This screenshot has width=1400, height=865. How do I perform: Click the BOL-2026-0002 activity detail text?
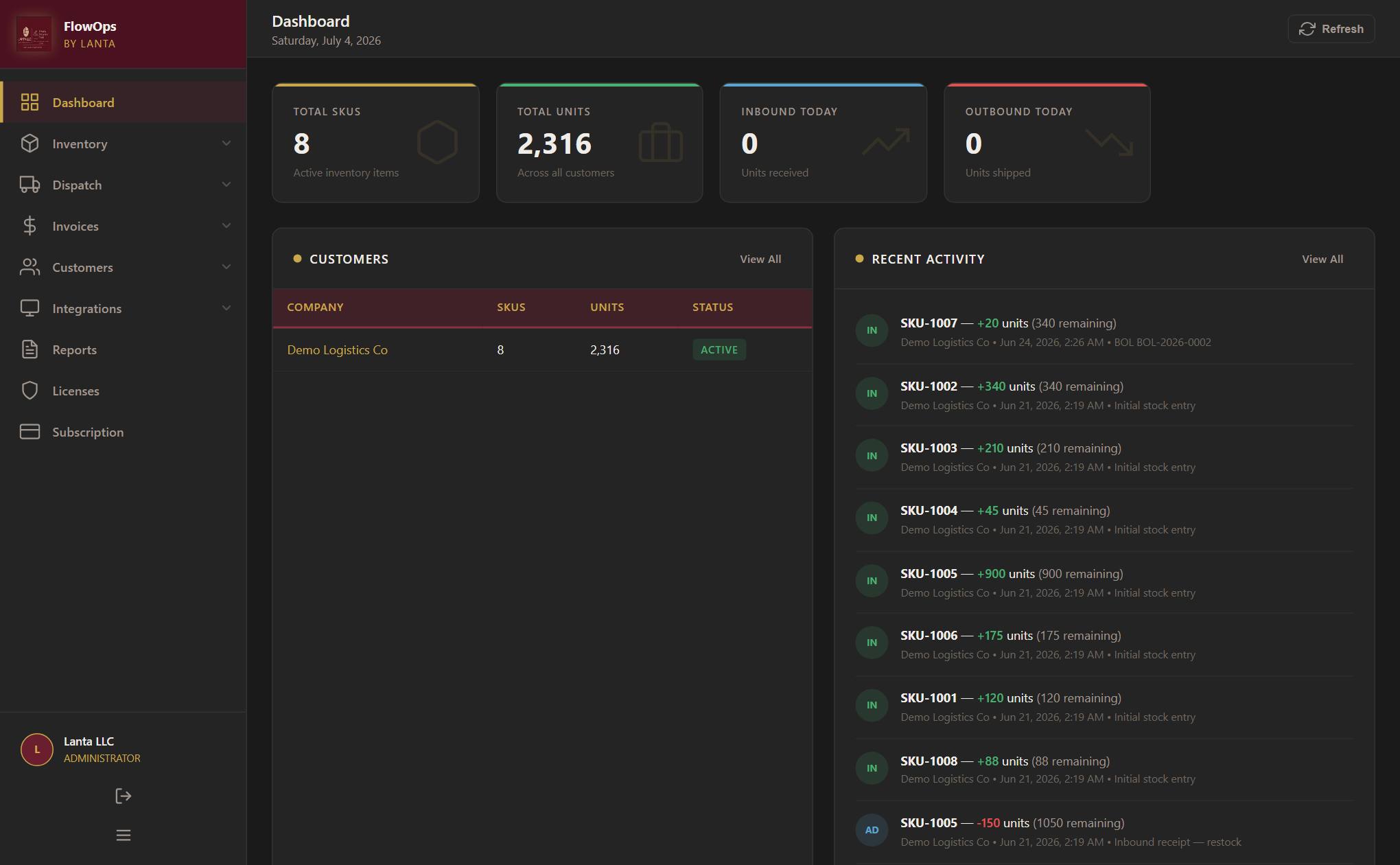coord(1163,342)
